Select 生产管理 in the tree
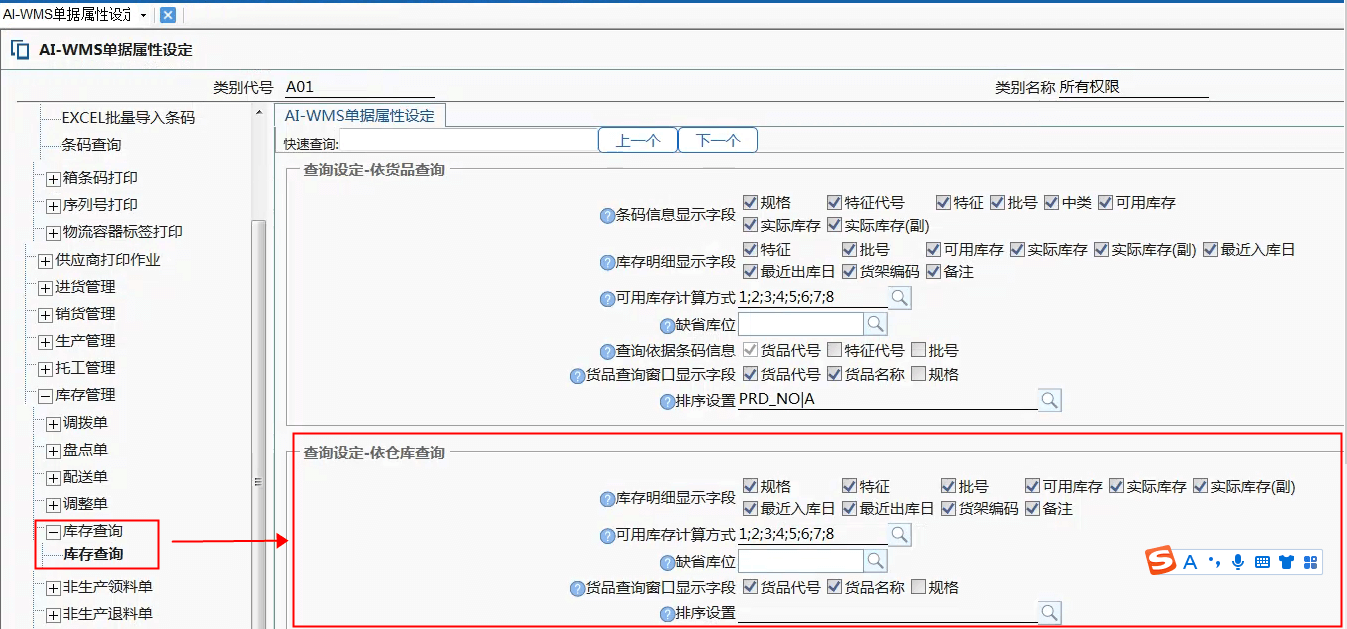This screenshot has height=629, width=1347. pos(85,341)
